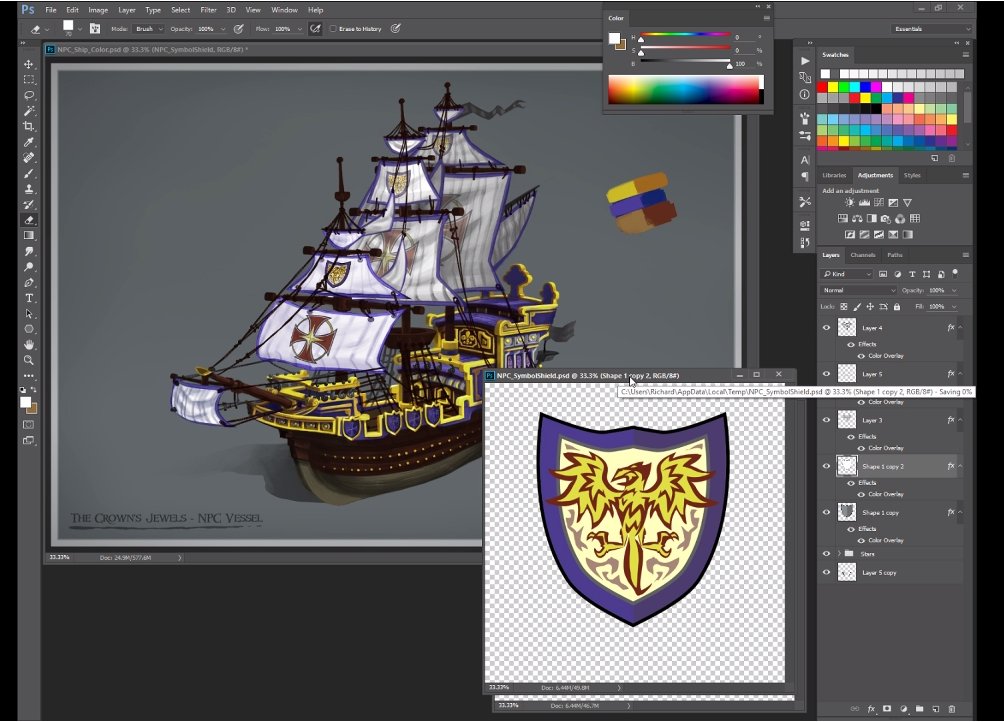
Task: Hide the Shape 1 copy layer
Action: tap(826, 512)
